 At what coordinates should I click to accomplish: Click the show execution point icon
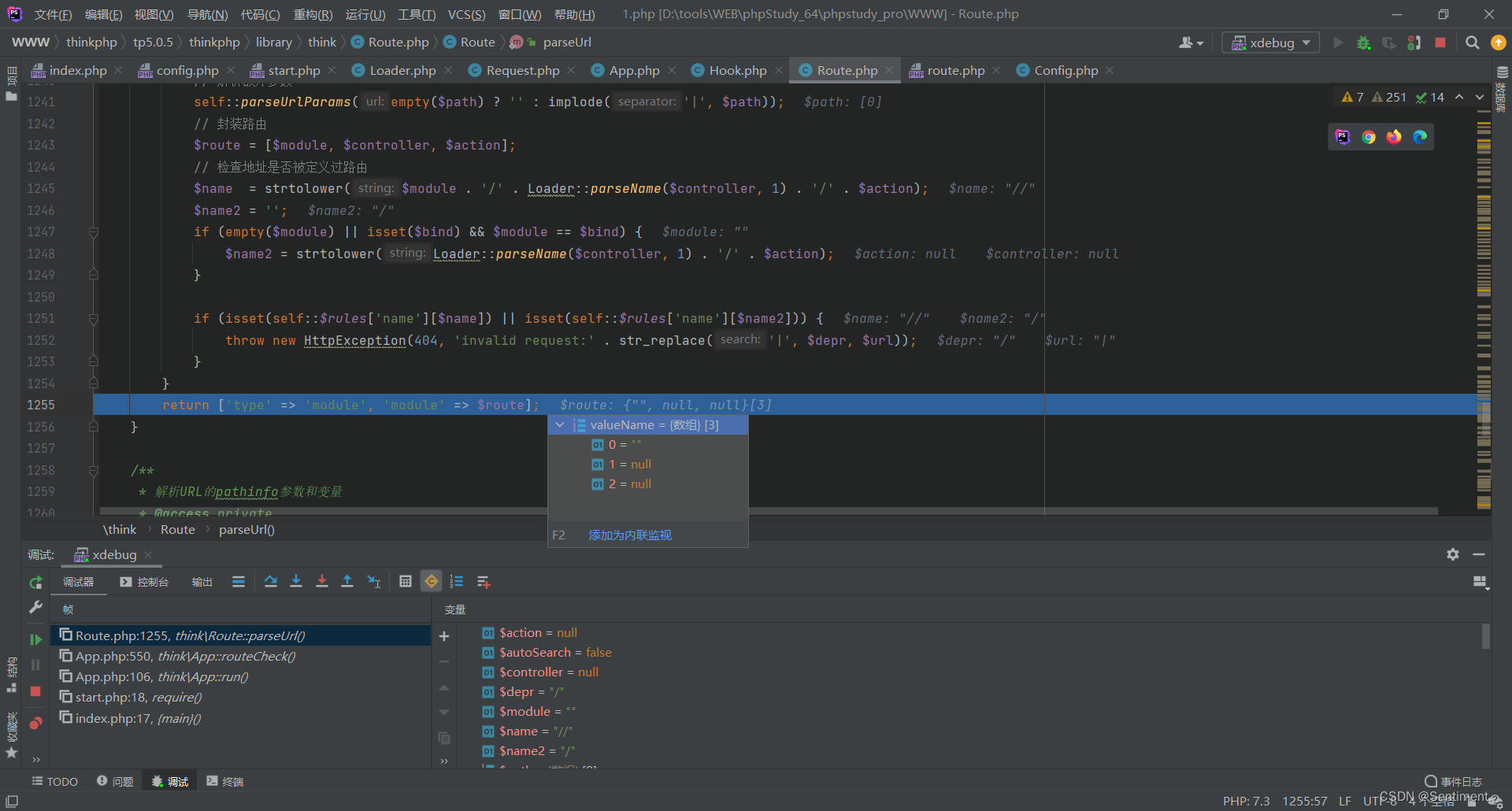click(239, 582)
